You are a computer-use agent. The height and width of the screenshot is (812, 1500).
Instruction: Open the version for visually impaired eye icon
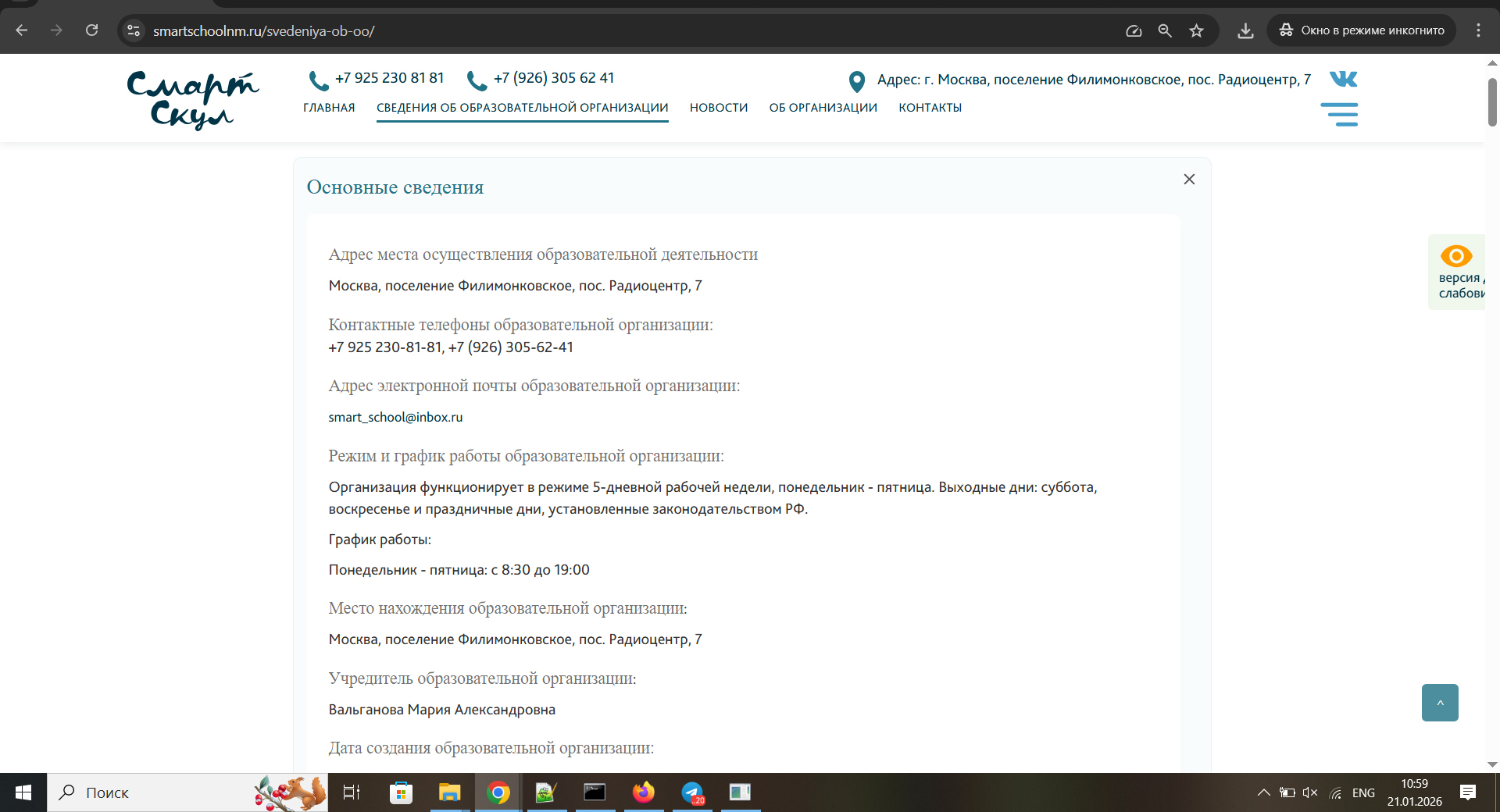[x=1456, y=257]
